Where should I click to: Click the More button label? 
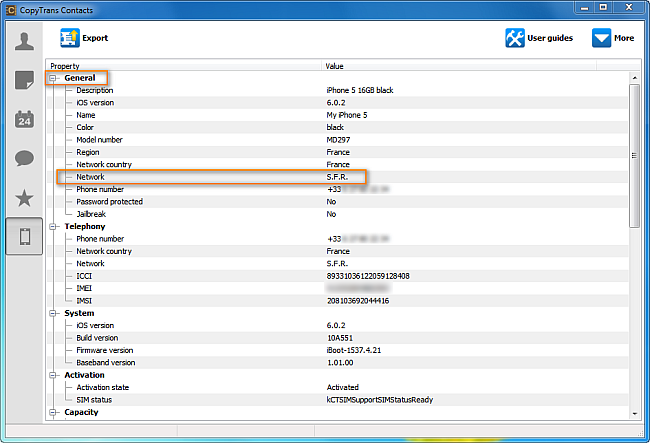point(624,38)
